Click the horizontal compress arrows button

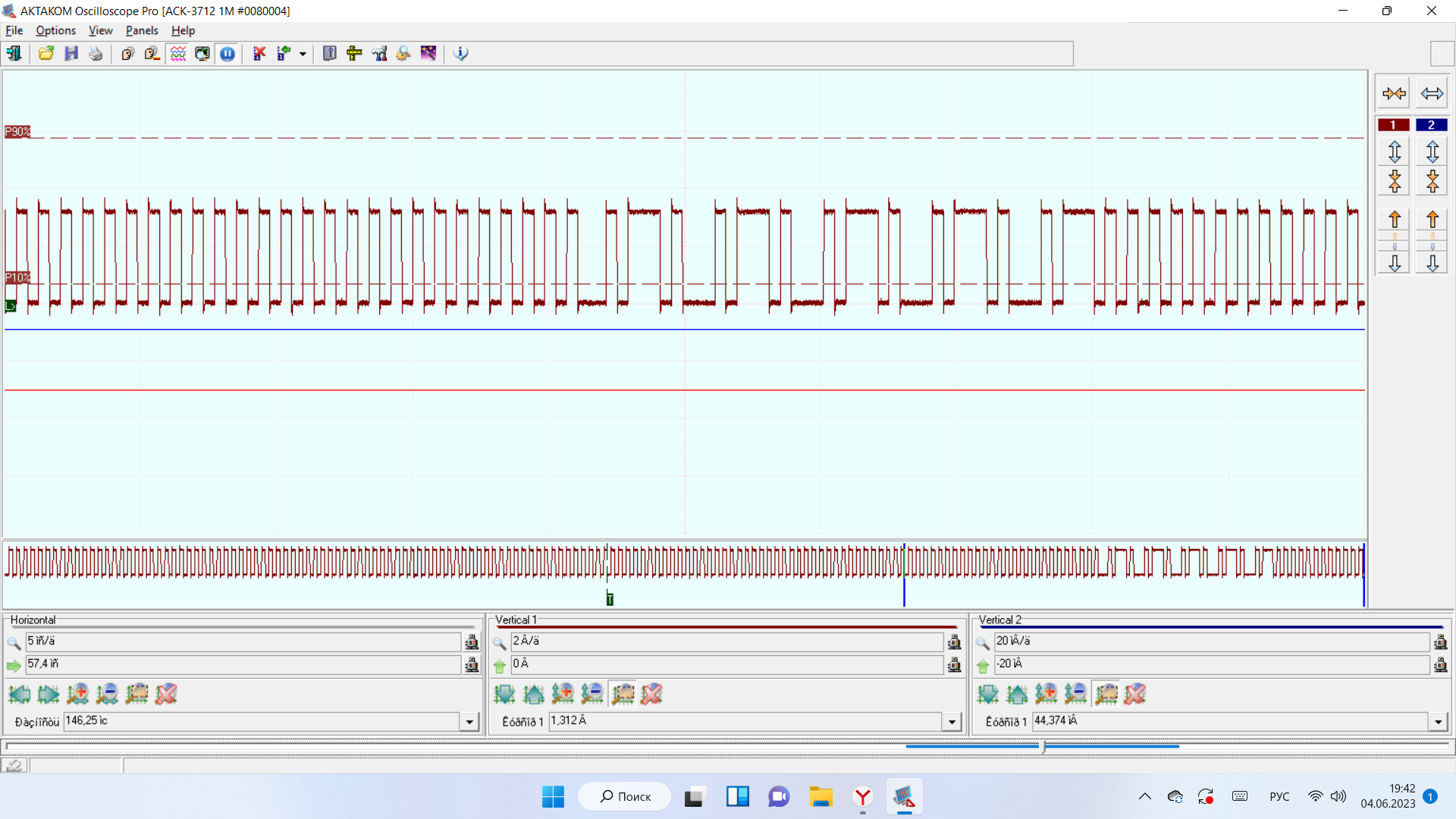click(x=1394, y=93)
